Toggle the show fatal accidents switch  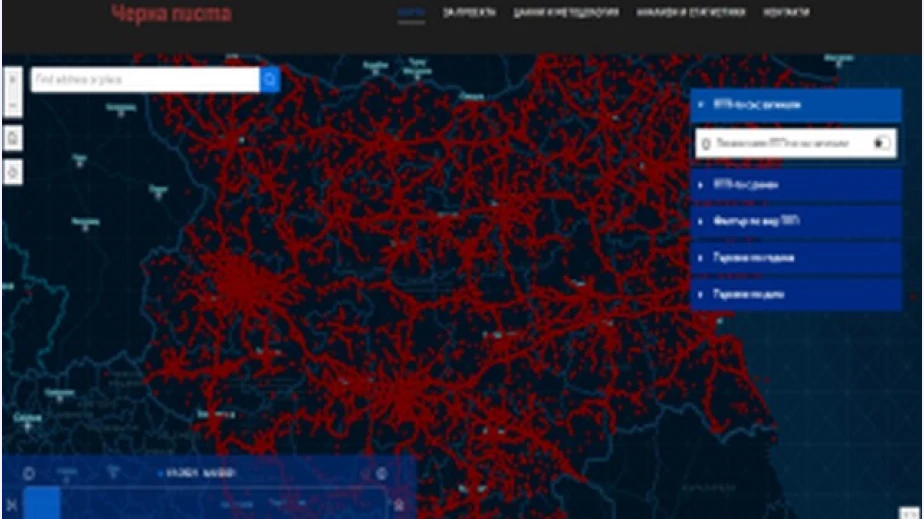pos(881,144)
